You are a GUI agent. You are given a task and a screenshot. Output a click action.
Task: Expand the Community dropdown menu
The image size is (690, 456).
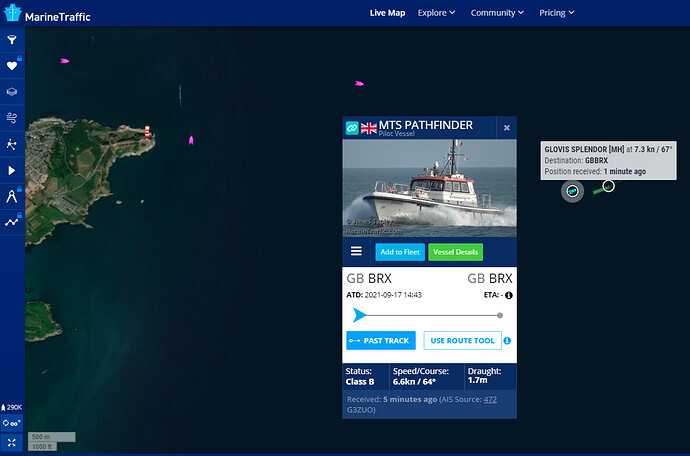(x=497, y=13)
